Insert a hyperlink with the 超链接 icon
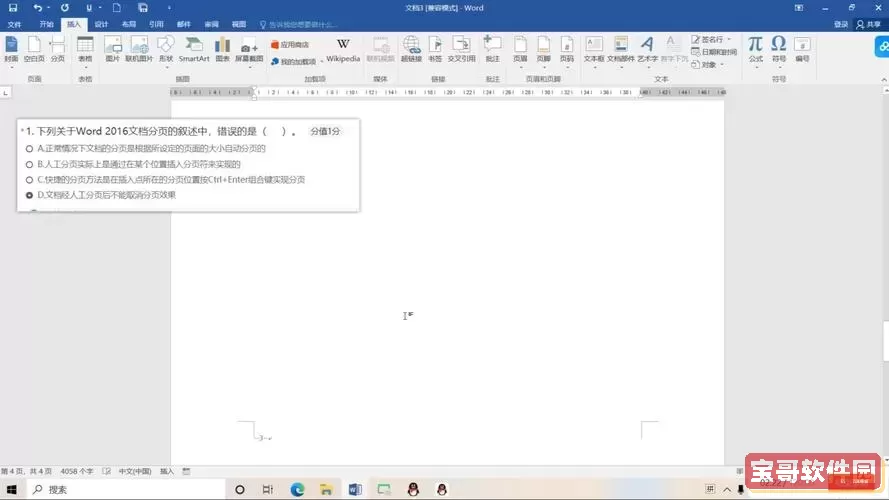This screenshot has height=500, width=889. pos(411,49)
